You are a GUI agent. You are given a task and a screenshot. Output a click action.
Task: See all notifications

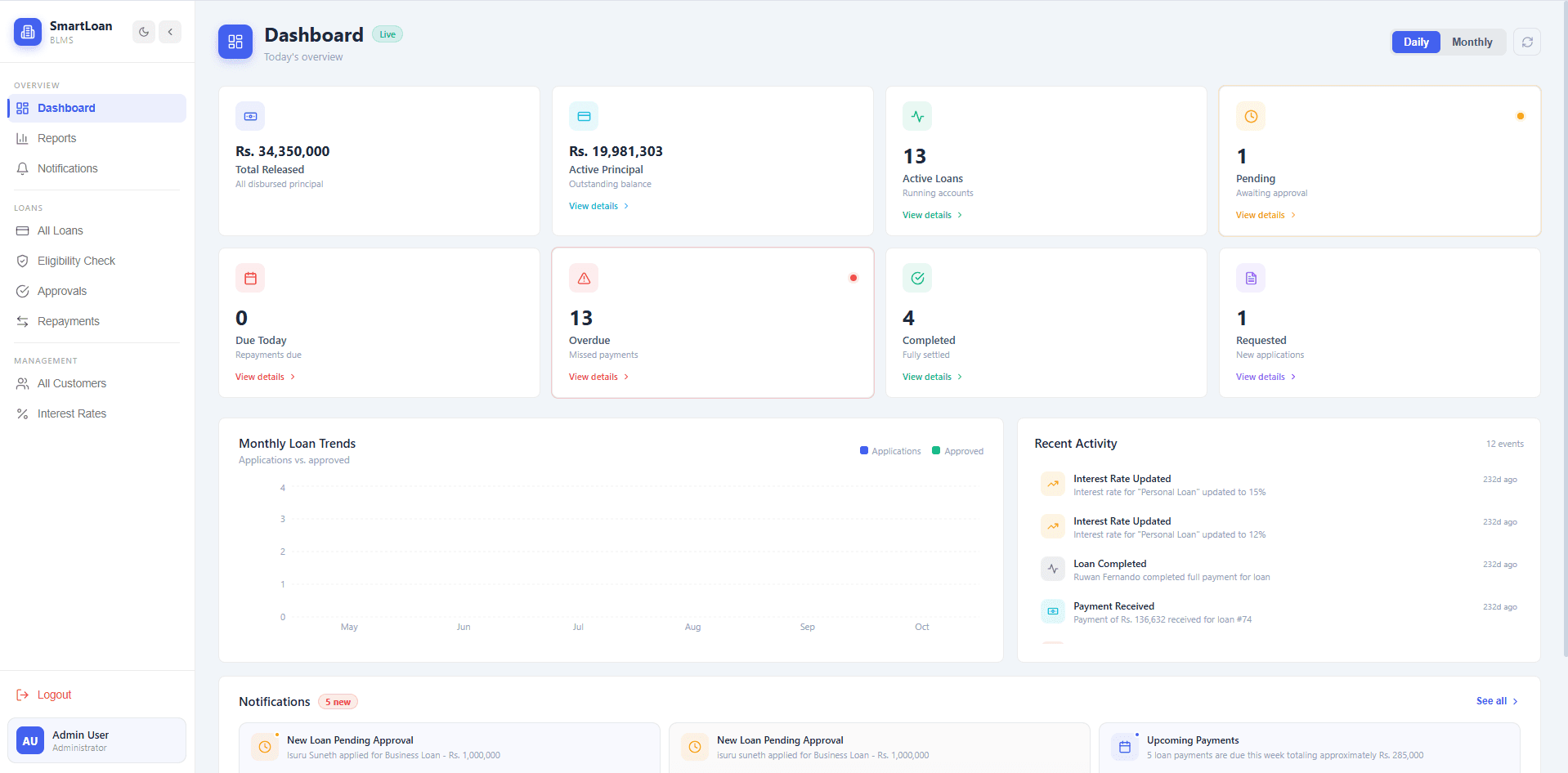point(1498,701)
